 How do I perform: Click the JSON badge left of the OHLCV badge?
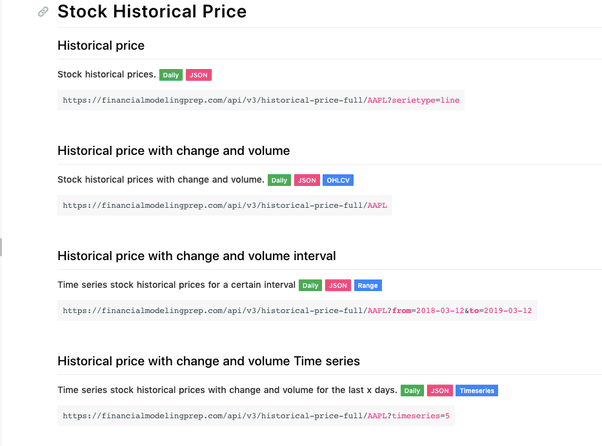pos(307,180)
